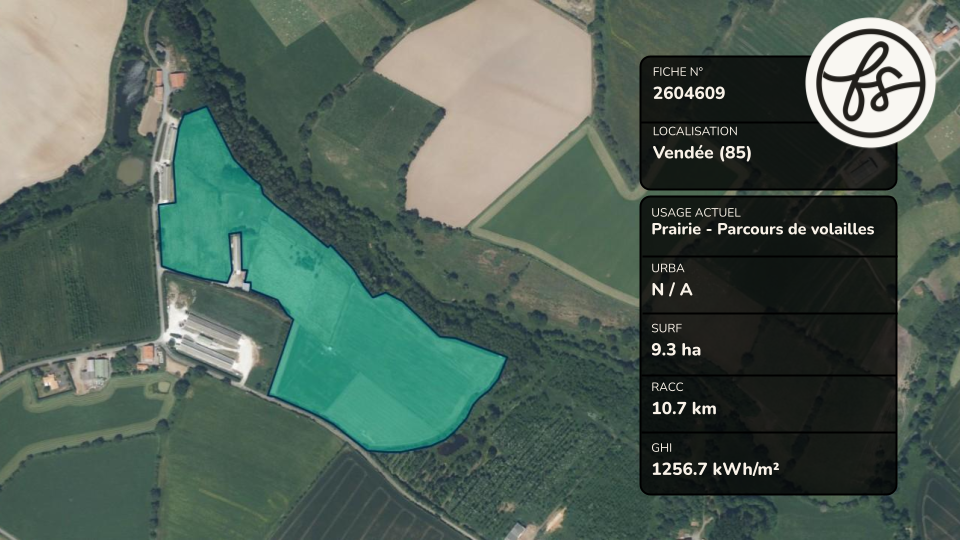
Task: Click Prairie - Parcours de volailles text
Action: 763,229
